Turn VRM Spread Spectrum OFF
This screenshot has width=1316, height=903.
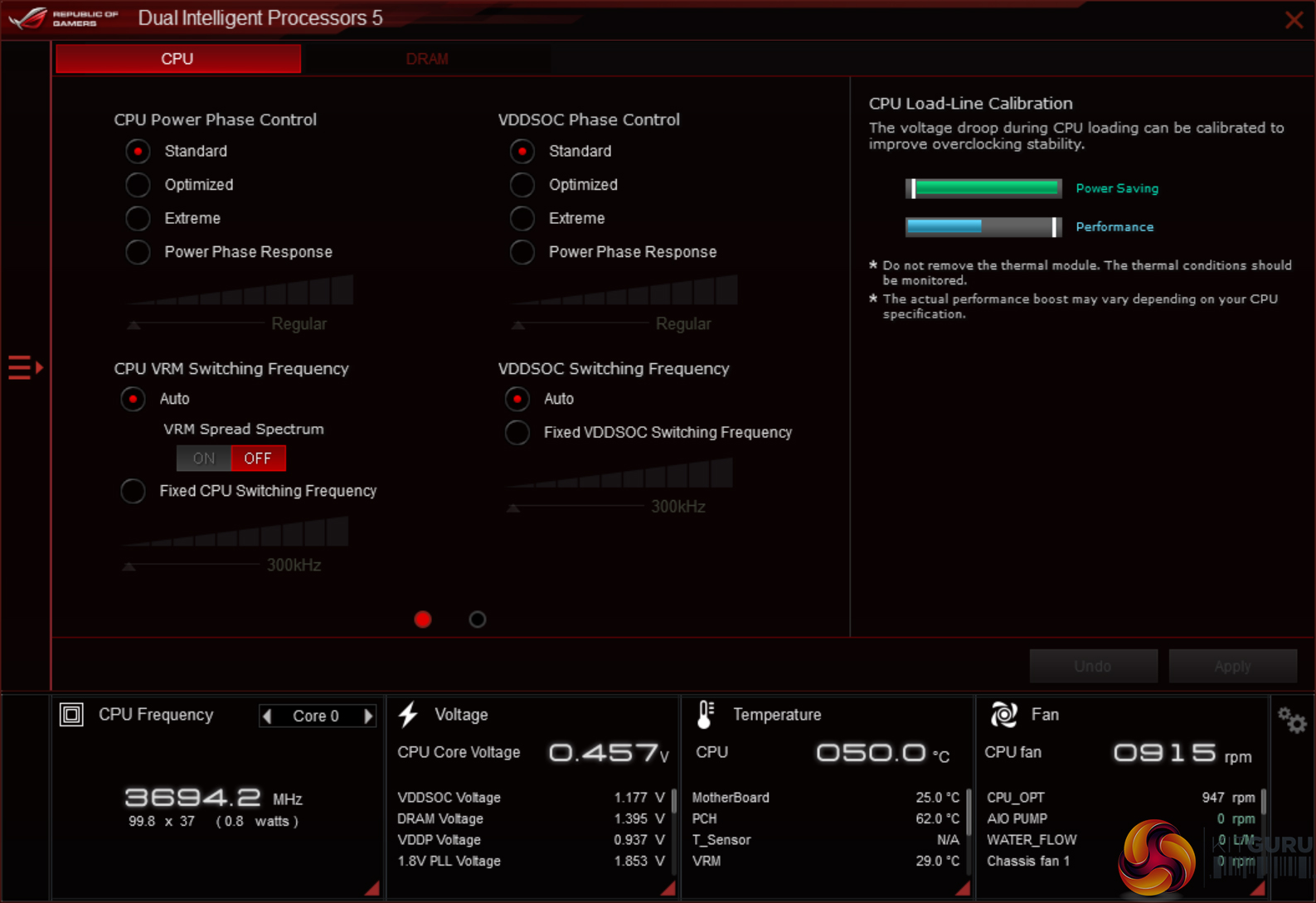pos(258,458)
